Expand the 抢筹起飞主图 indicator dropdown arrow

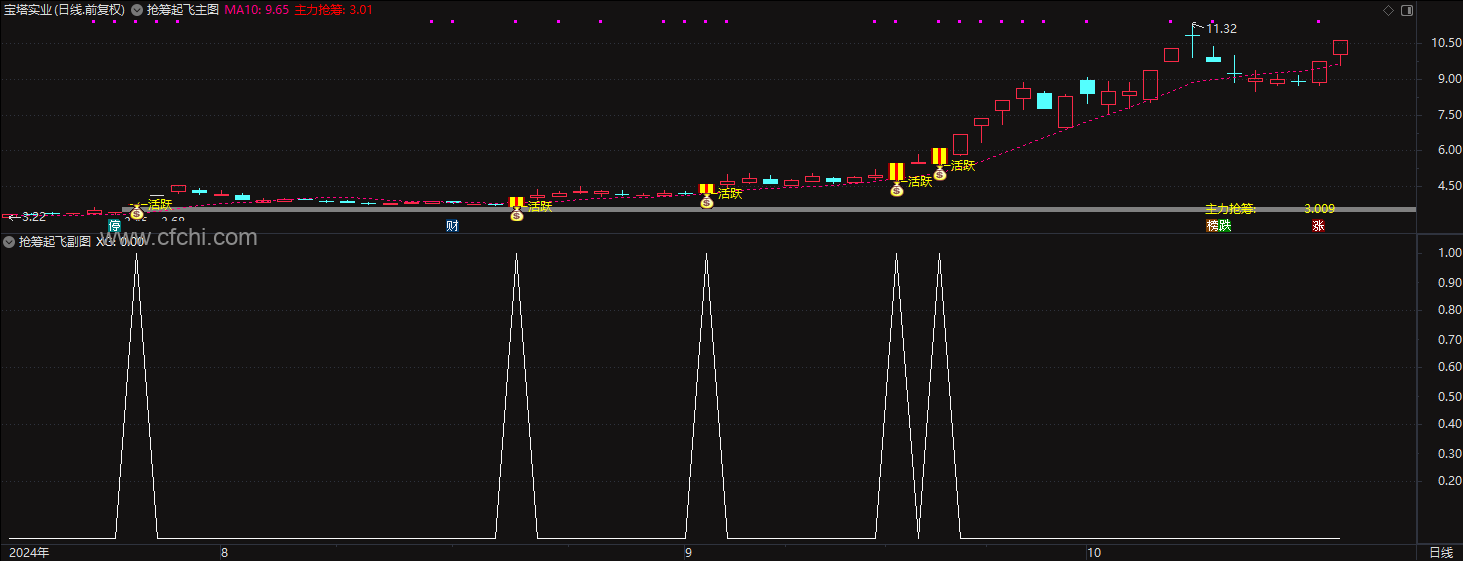point(137,10)
